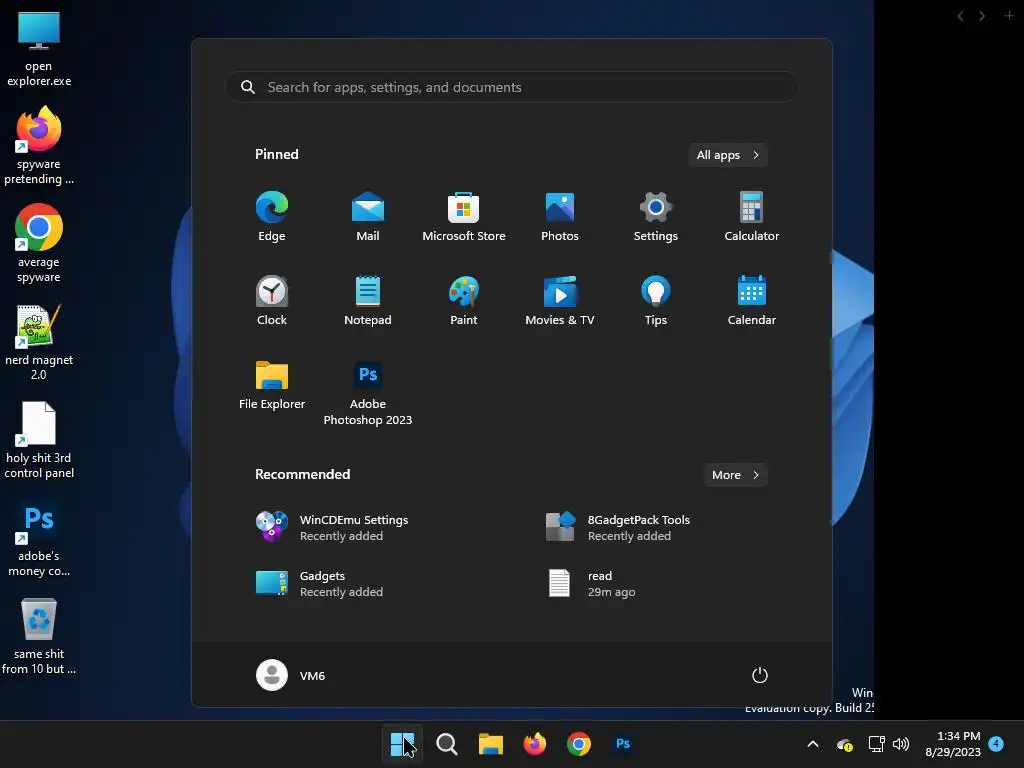Select the Recycle Bin desktop icon
Screen dimensions: 1024x768
pyautogui.click(x=39, y=636)
